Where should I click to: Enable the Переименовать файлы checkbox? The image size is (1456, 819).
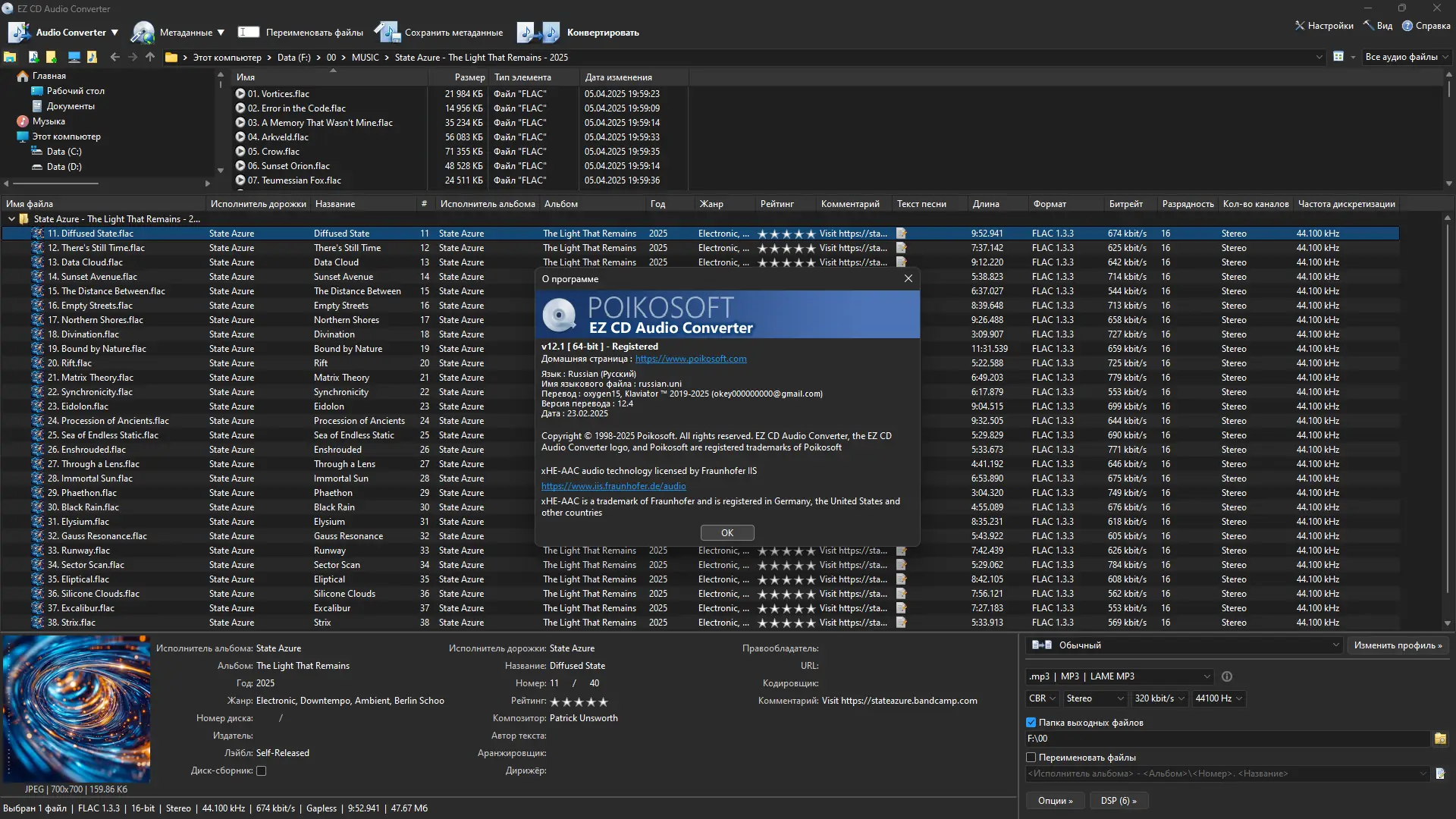1031,758
